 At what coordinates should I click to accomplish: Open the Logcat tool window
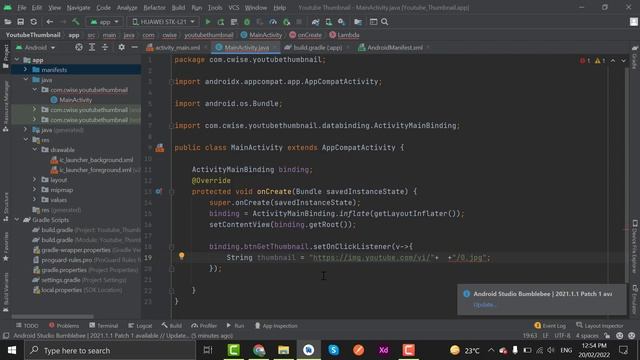click(140, 326)
